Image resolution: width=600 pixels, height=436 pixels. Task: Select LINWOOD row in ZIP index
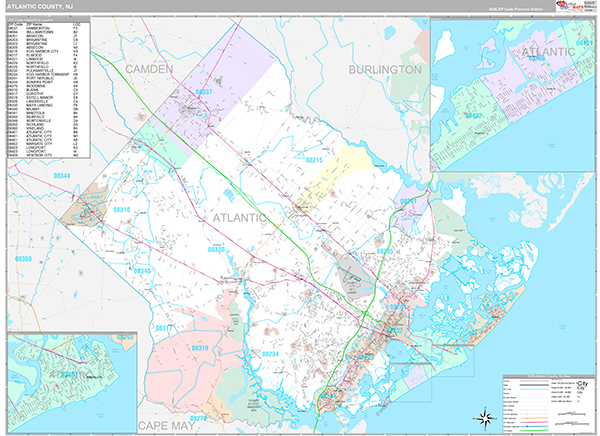44,59
